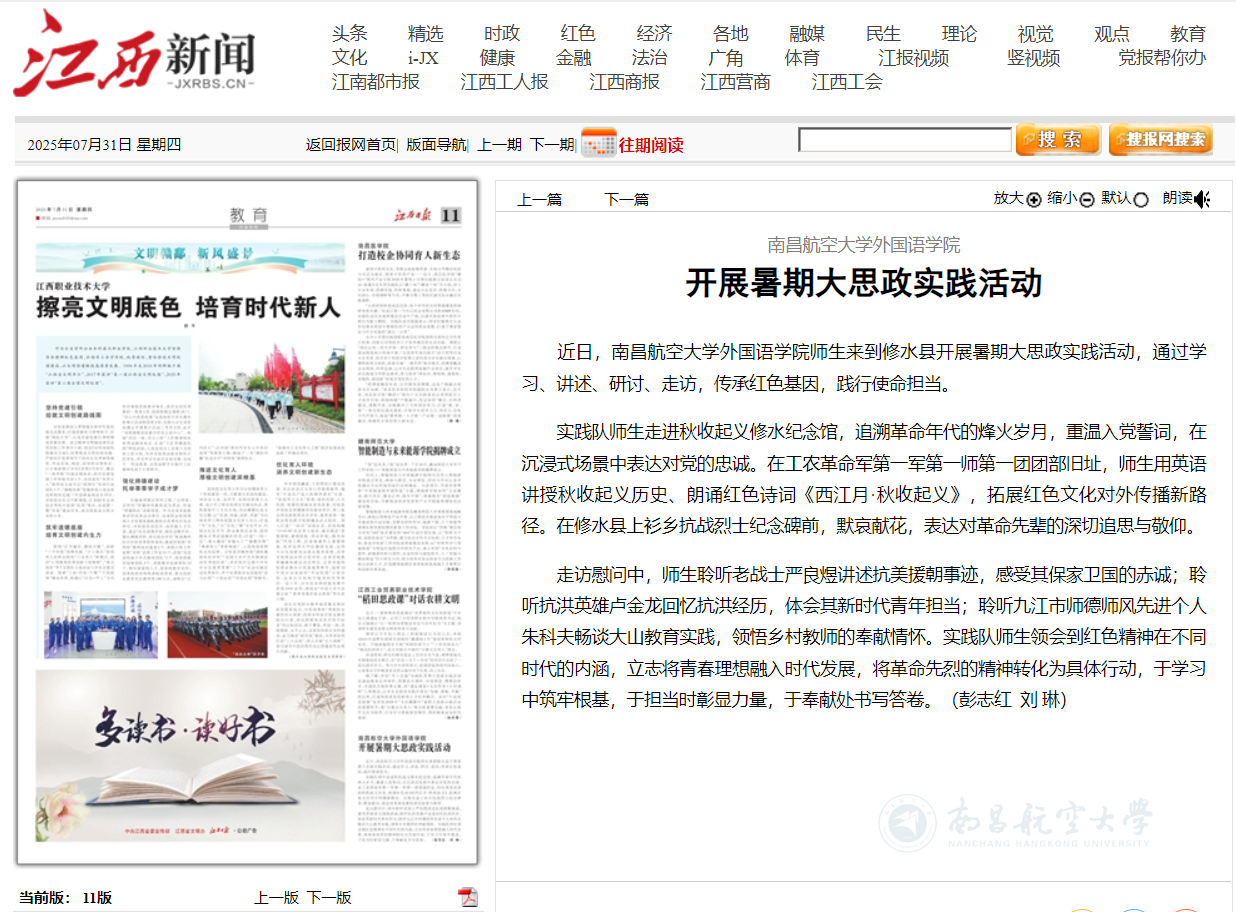
Task: Click the 缩小 minus icon
Action: [x=1087, y=199]
